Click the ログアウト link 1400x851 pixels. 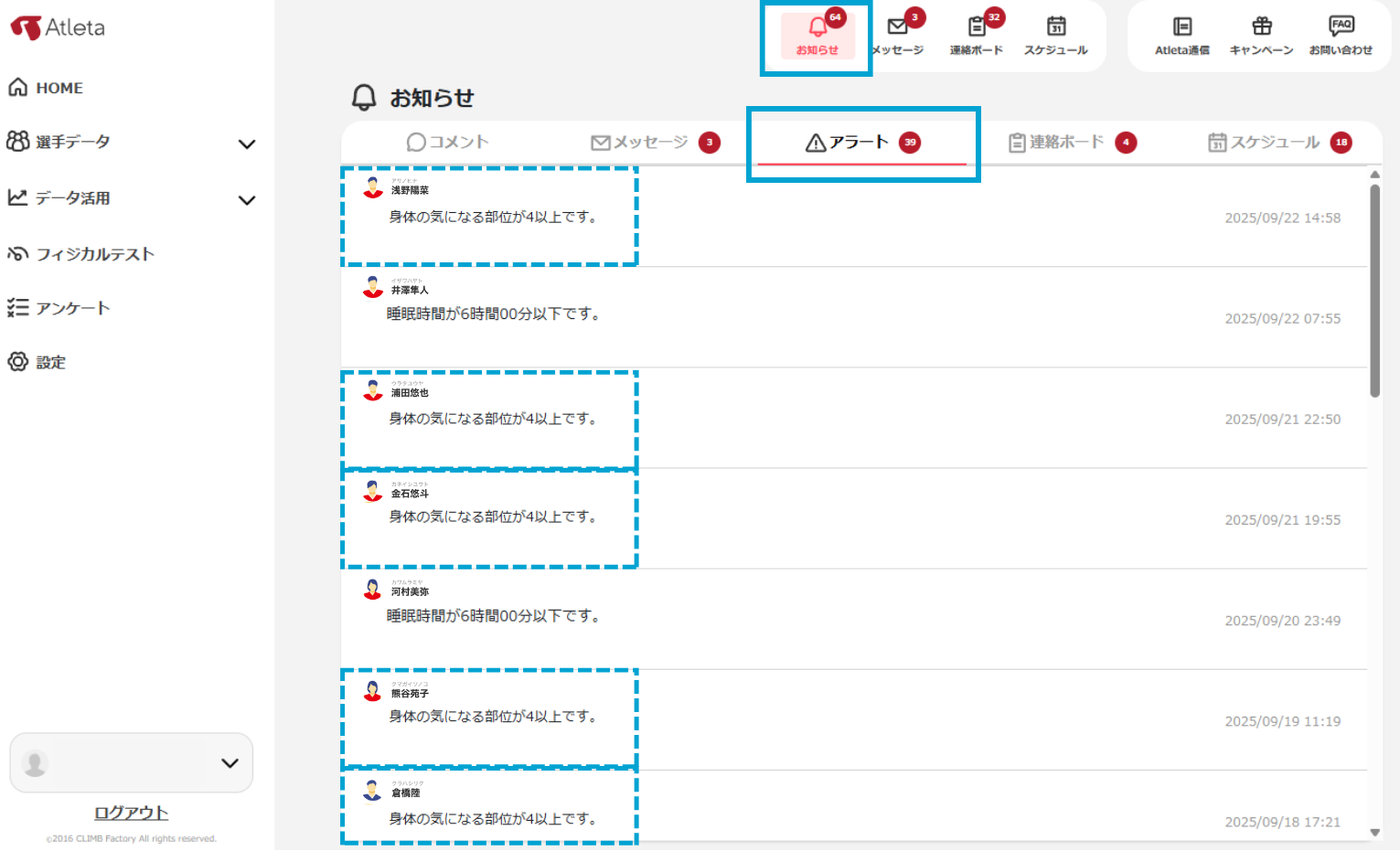(x=131, y=813)
